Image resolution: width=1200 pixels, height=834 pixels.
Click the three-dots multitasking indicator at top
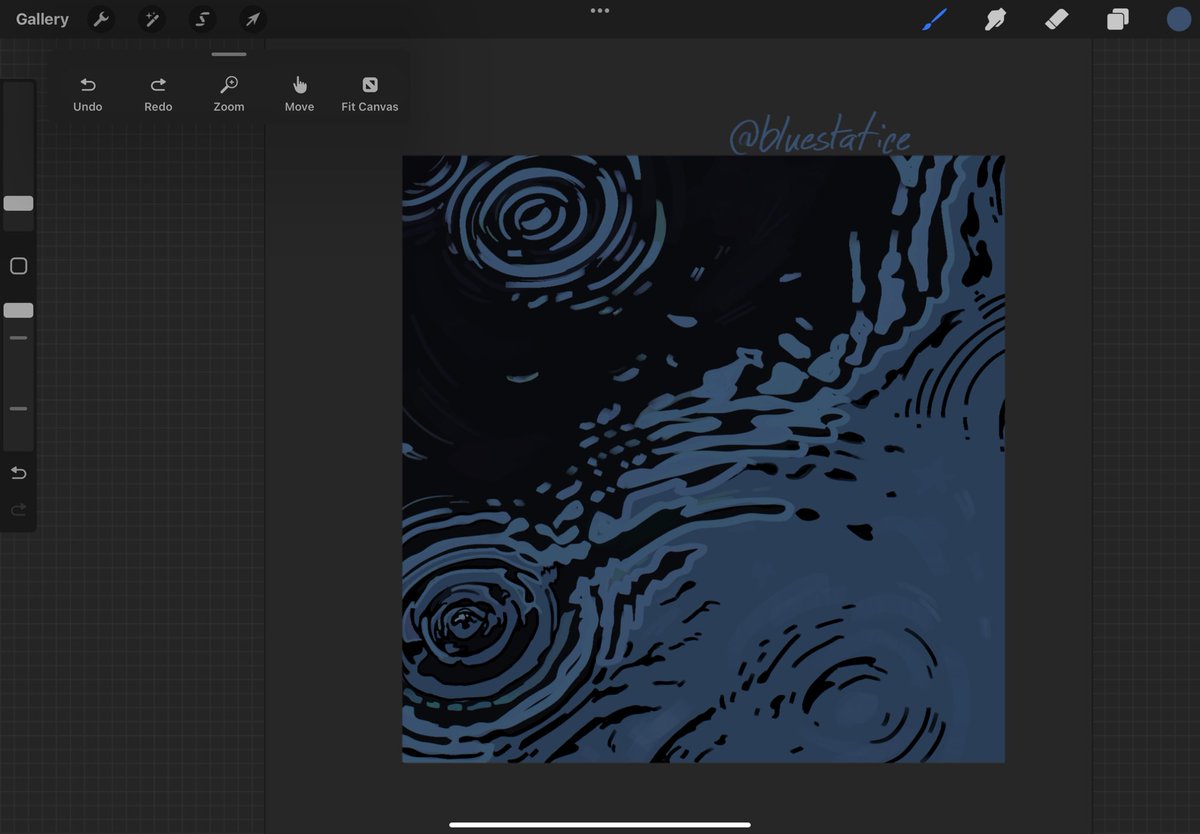(600, 10)
